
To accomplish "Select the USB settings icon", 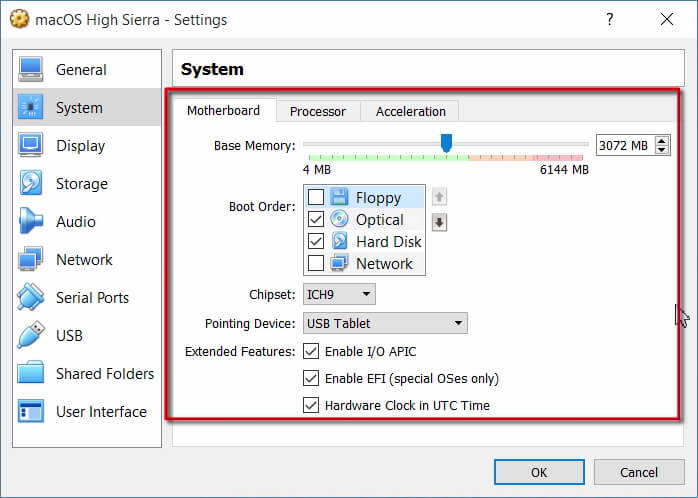I will click(x=31, y=336).
